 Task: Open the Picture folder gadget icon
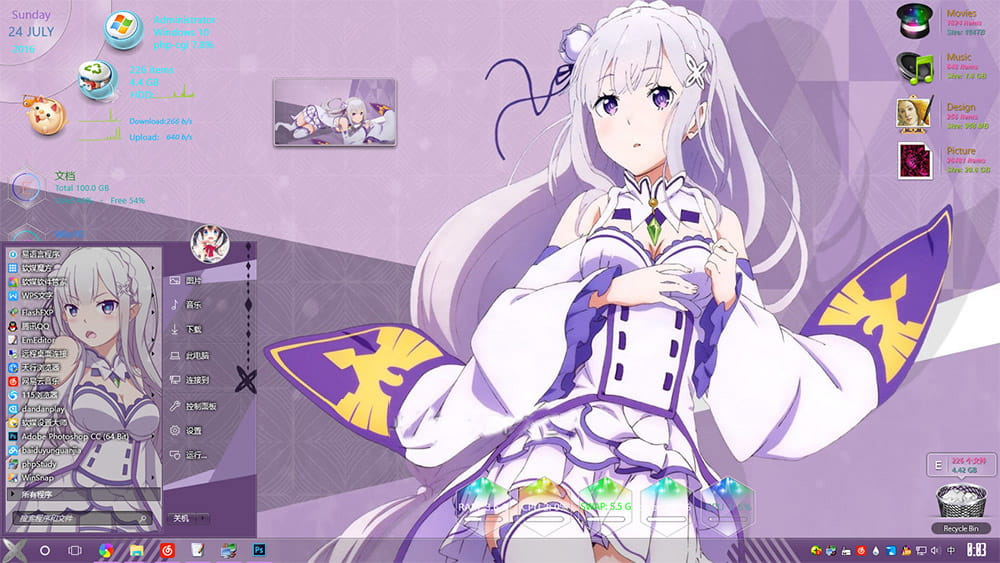click(x=915, y=160)
